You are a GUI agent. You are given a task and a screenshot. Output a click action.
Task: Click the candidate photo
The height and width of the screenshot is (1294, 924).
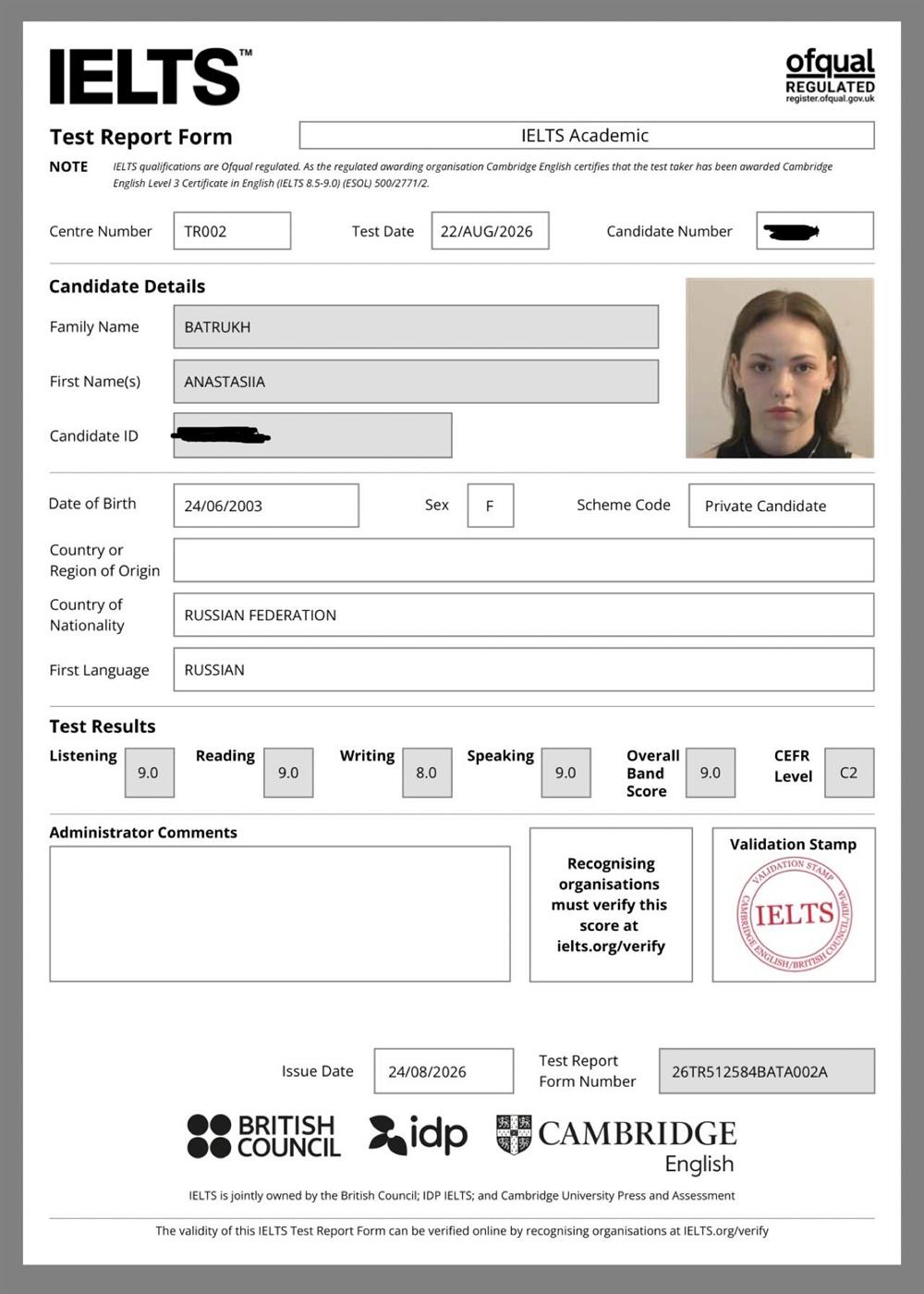(780, 368)
